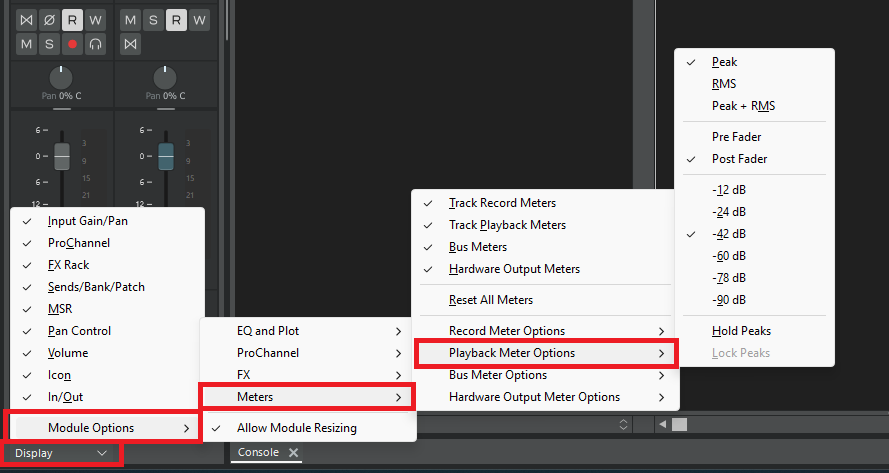Mute the first channel strip
Viewport: 889px width, 473px height.
(26, 44)
